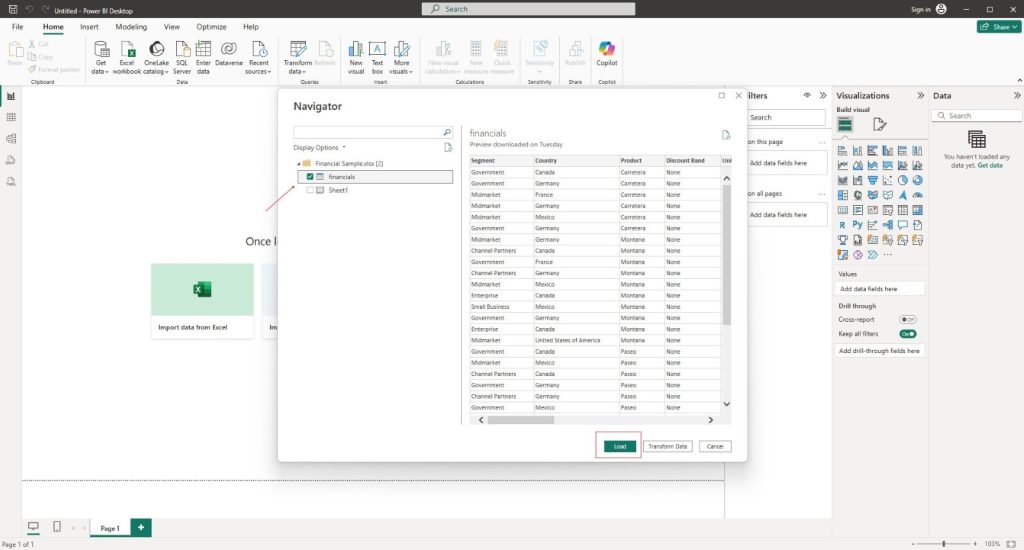The width and height of the screenshot is (1024, 550).
Task: Click the Navigator search input field
Action: coord(367,132)
